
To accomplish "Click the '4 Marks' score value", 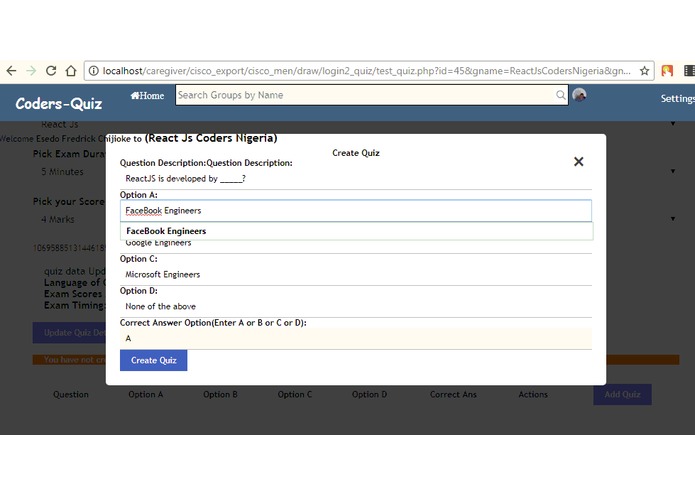I will (58, 219).
